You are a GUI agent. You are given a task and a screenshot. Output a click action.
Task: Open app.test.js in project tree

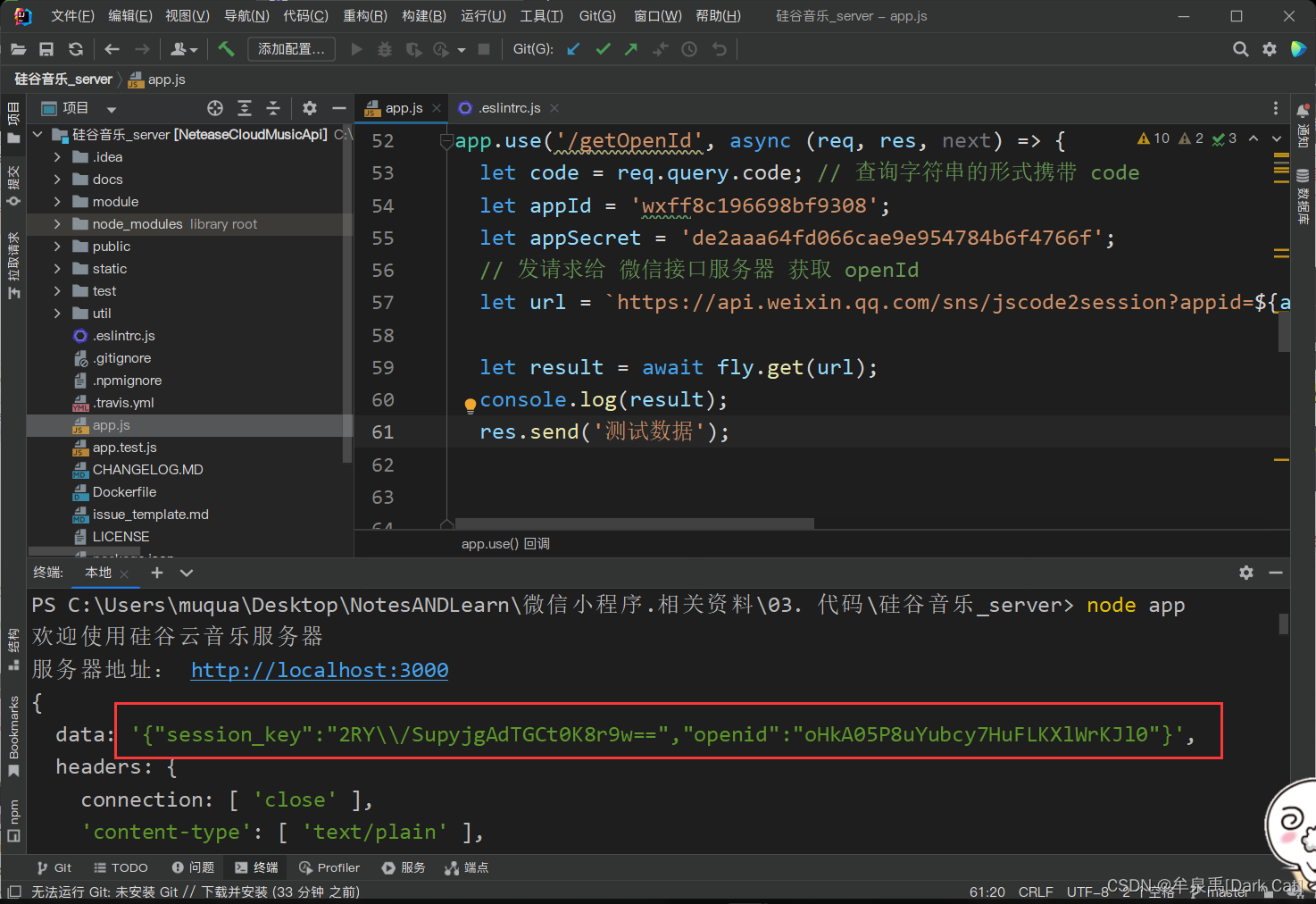[x=124, y=448]
